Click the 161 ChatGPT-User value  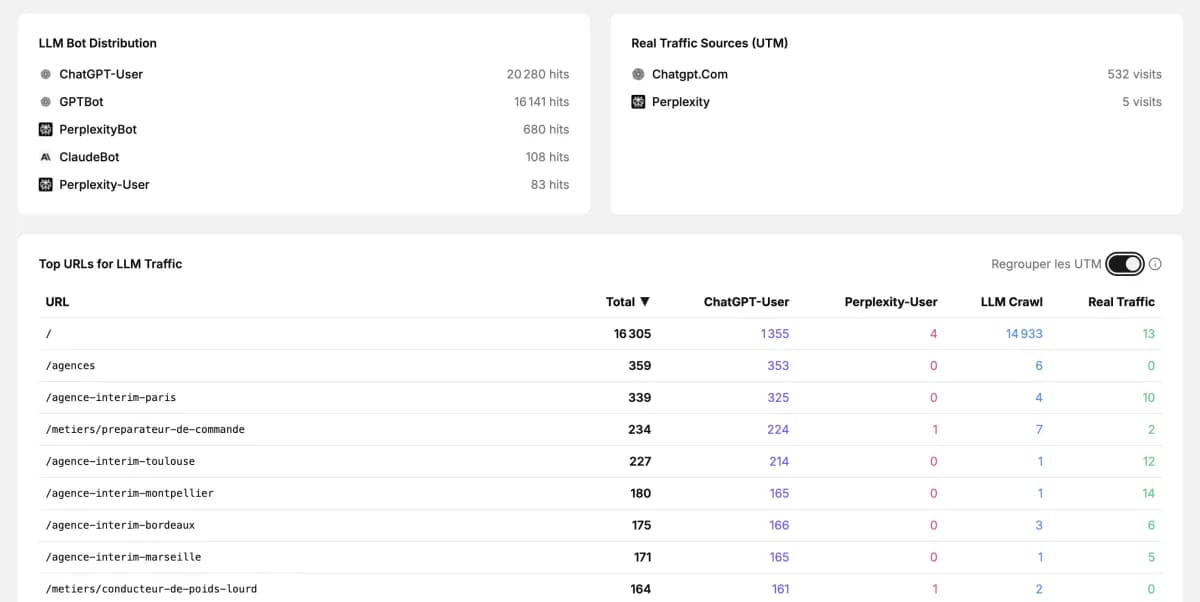tap(780, 589)
